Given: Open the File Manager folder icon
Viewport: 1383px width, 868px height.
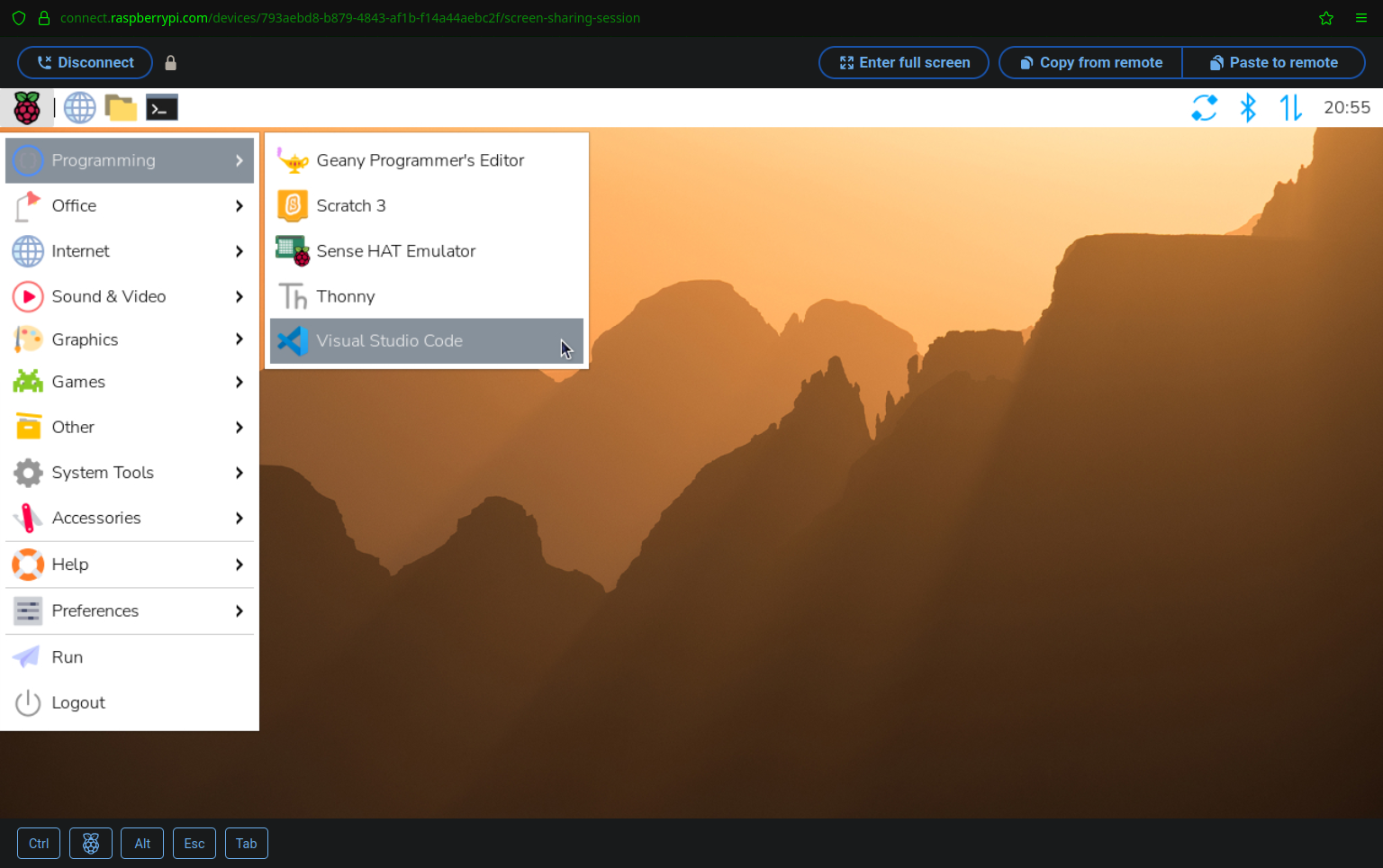Looking at the screenshot, I should [x=121, y=108].
